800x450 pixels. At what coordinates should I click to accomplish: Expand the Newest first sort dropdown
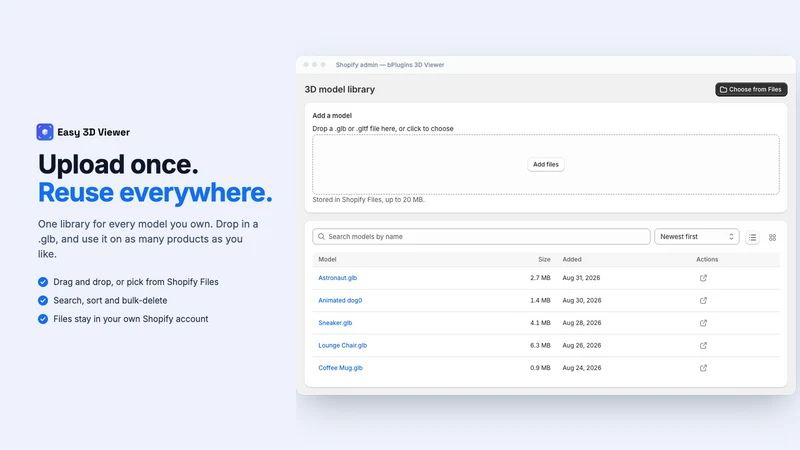point(696,237)
